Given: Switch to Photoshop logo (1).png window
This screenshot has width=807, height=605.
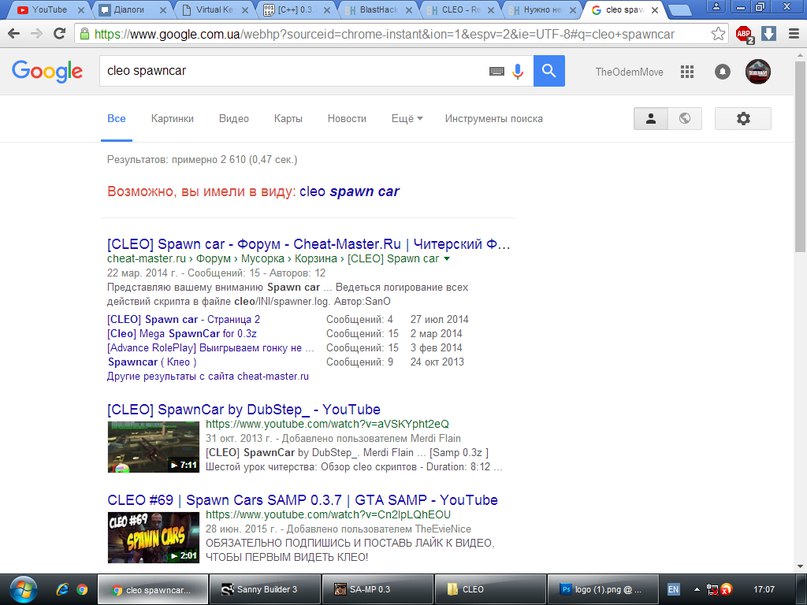Looking at the screenshot, I should click(x=603, y=590).
